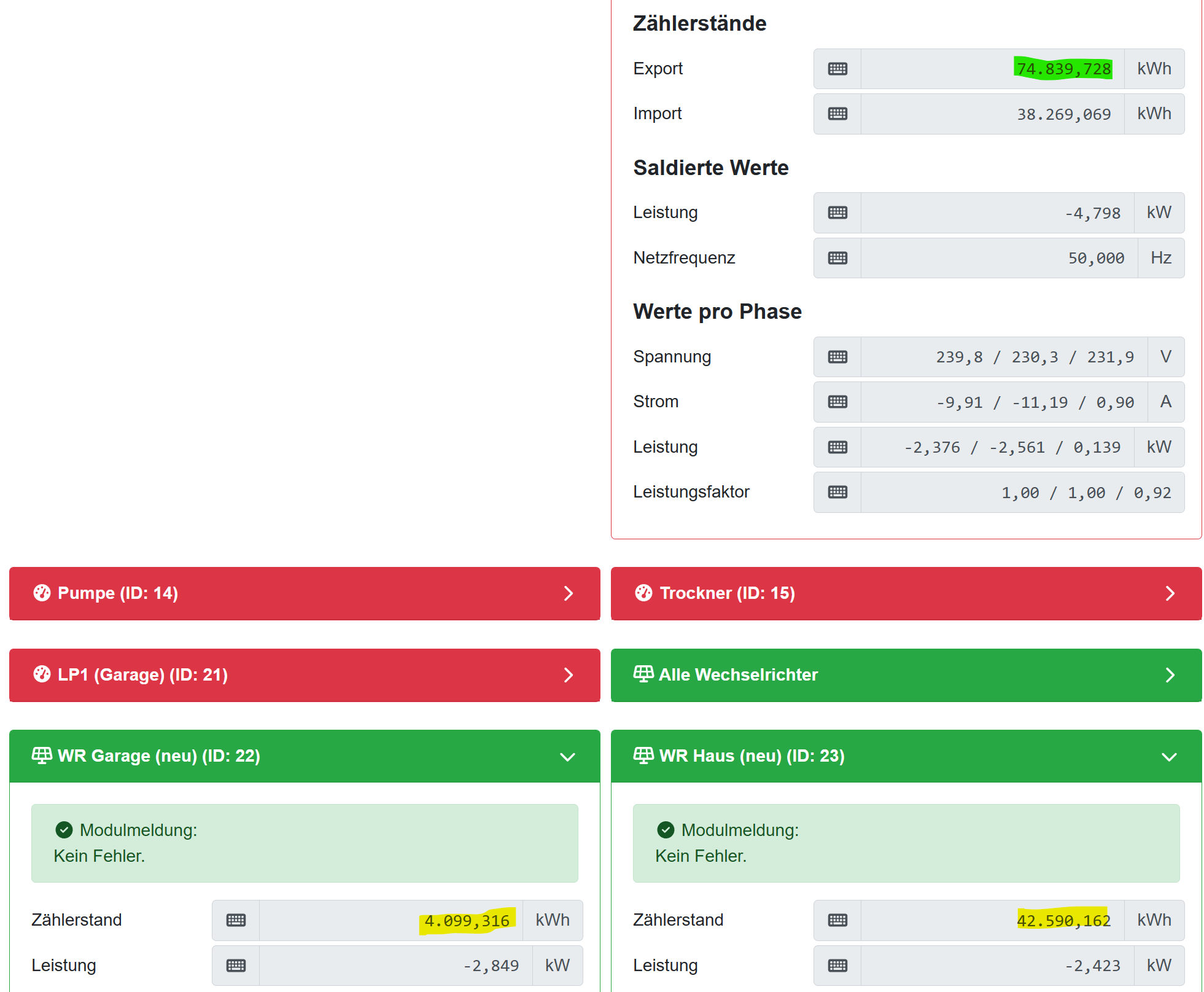The height and width of the screenshot is (992, 1204).
Task: Click keyboard icon beside Import value
Action: 837,114
